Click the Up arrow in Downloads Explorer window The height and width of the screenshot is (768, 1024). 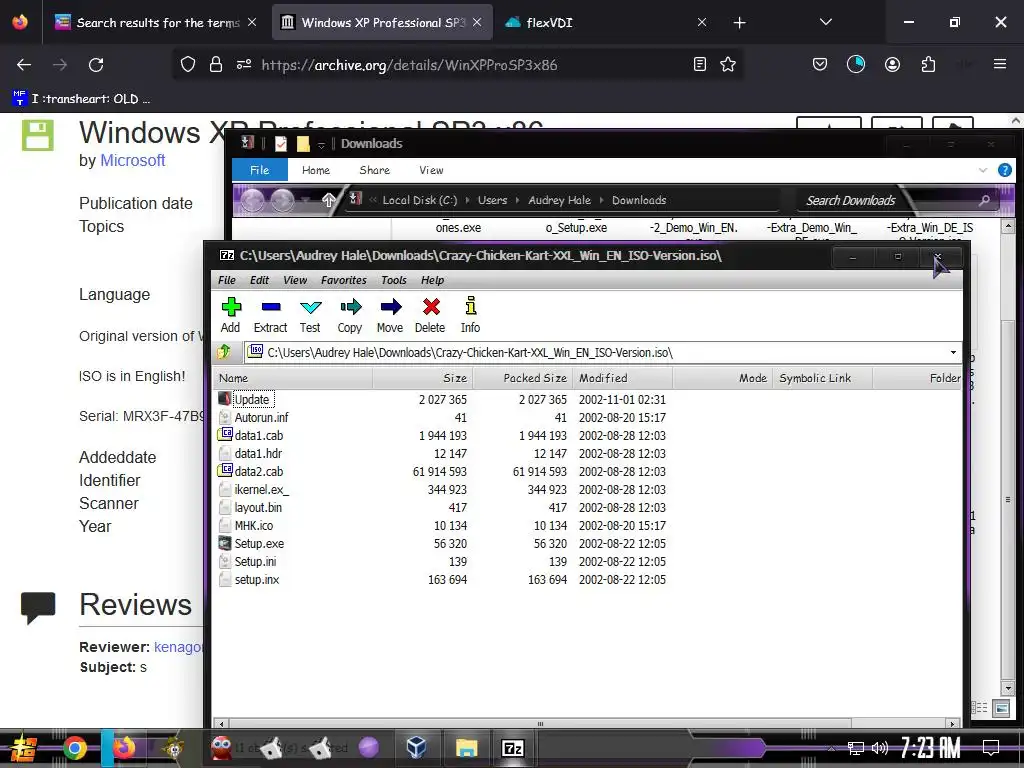(x=328, y=200)
